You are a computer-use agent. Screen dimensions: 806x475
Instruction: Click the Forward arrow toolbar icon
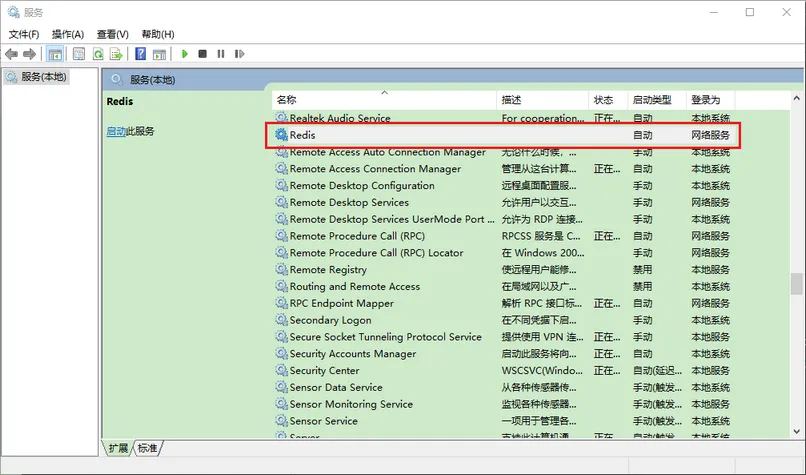[x=30, y=54]
